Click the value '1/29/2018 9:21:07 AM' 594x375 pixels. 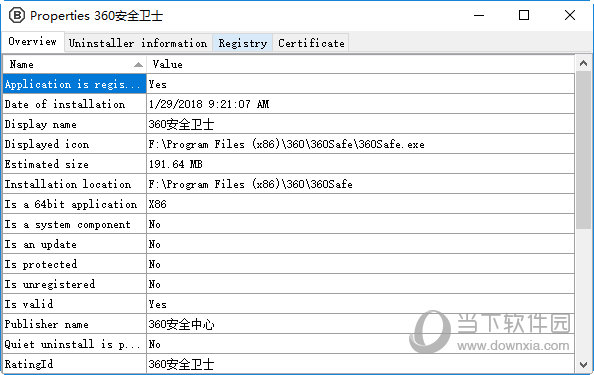point(209,104)
